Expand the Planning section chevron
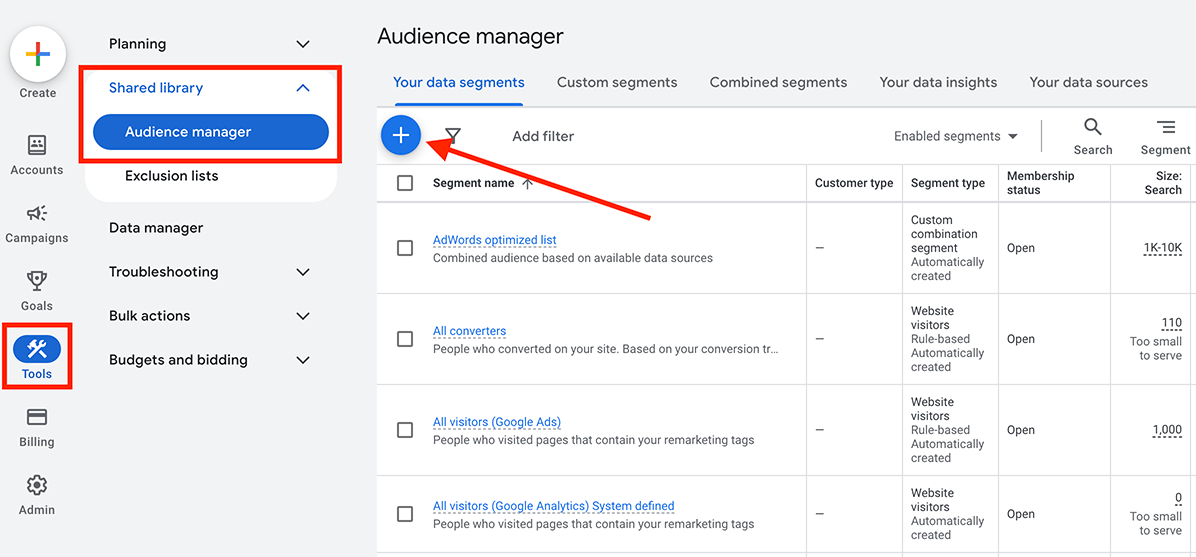The image size is (1196, 557). (303, 44)
